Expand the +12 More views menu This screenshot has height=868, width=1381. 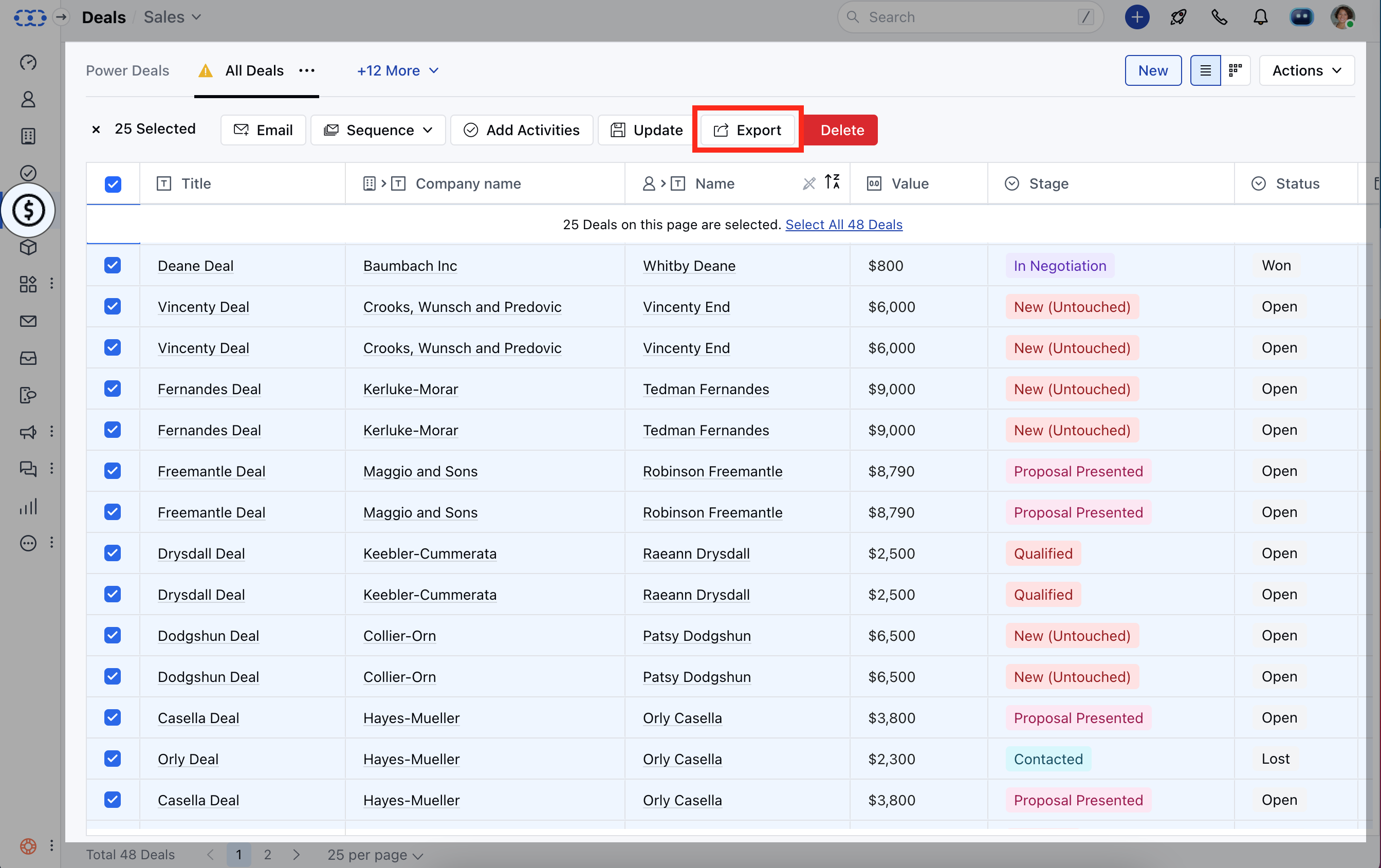point(397,70)
